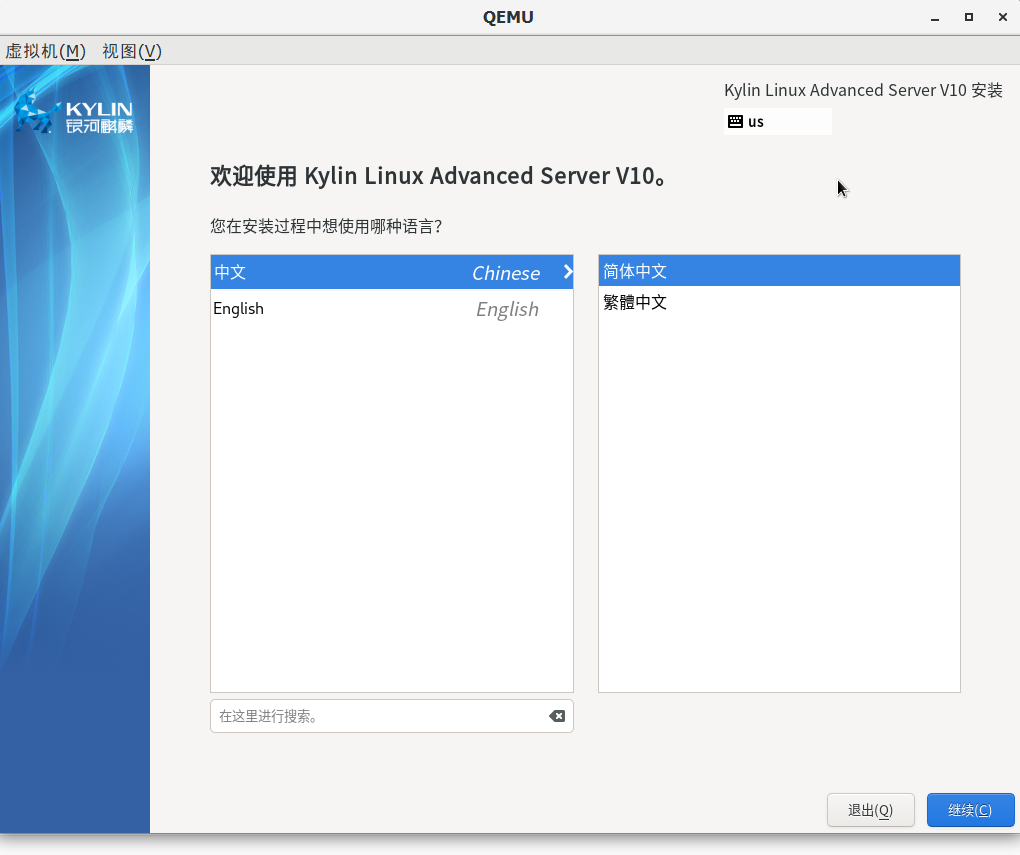This screenshot has width=1020, height=855.
Task: Focus the language search field
Action: coord(392,716)
